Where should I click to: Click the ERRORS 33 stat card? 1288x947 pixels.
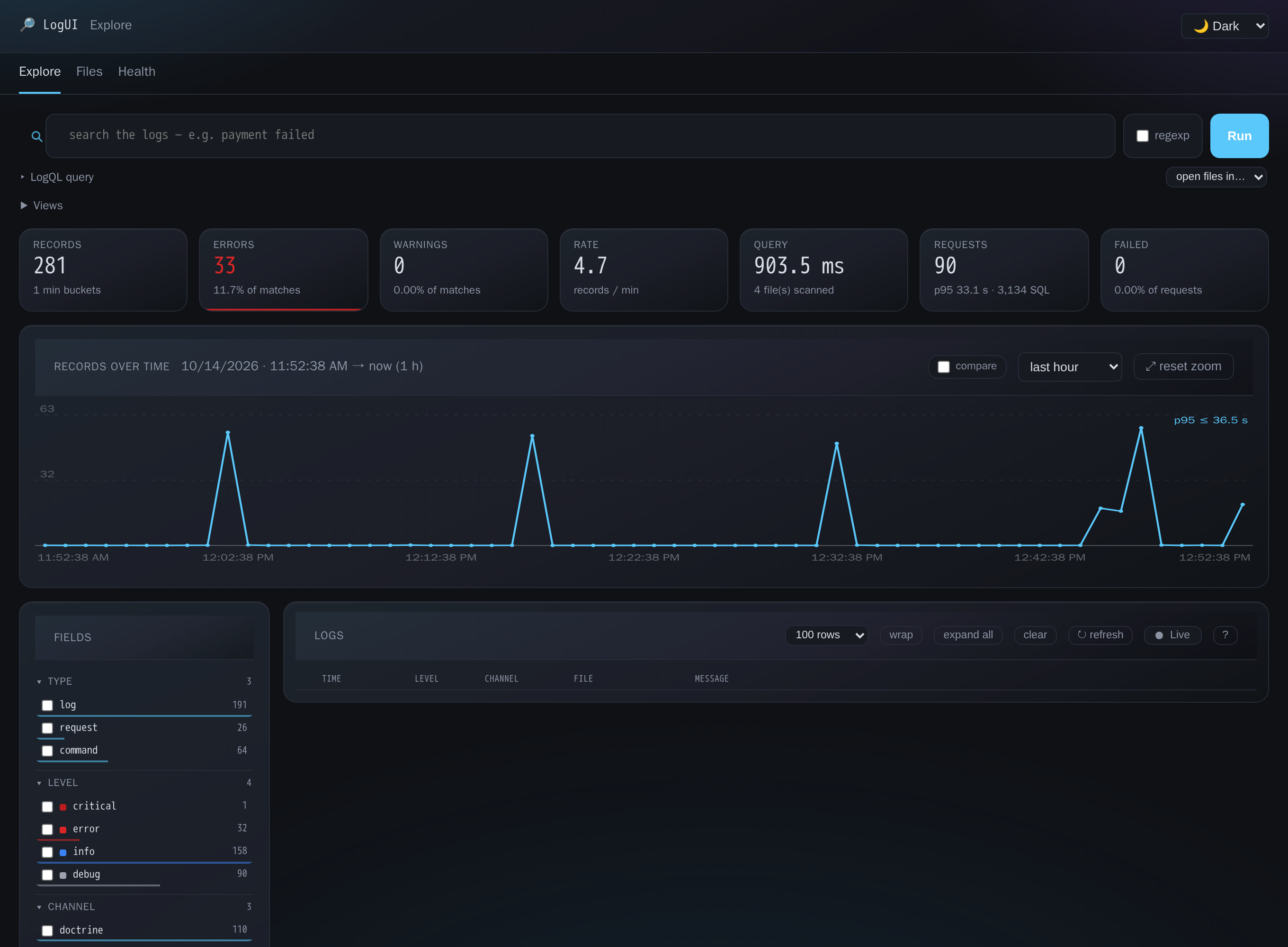[283, 269]
